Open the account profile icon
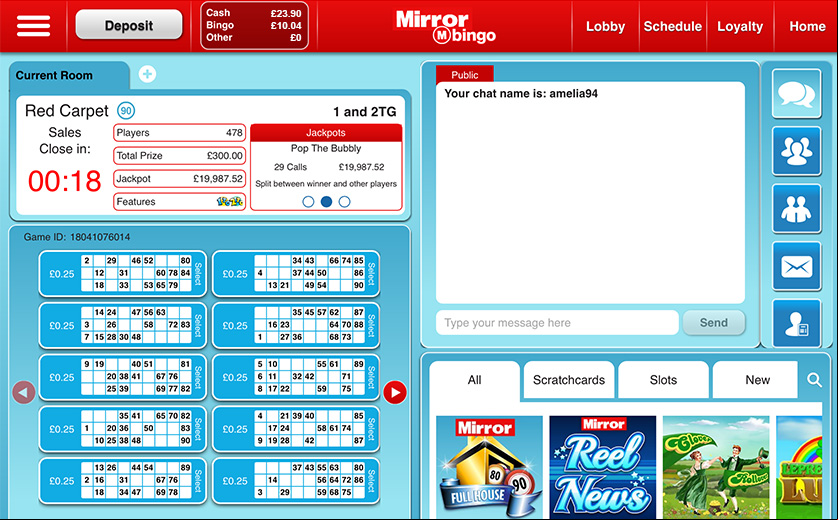Viewport: 838px width, 520px height. pyautogui.click(x=796, y=323)
